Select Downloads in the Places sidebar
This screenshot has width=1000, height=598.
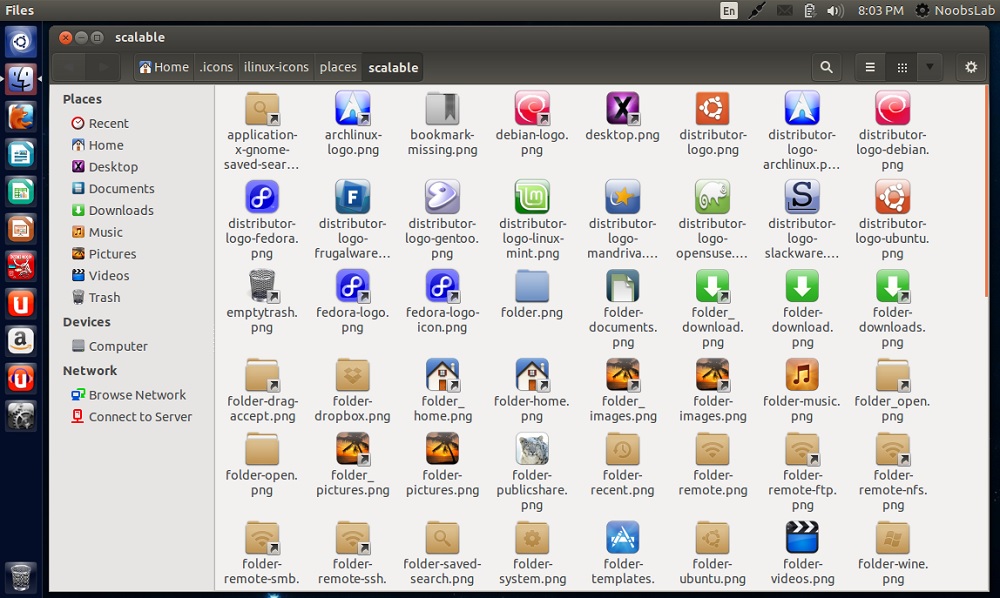tap(121, 210)
